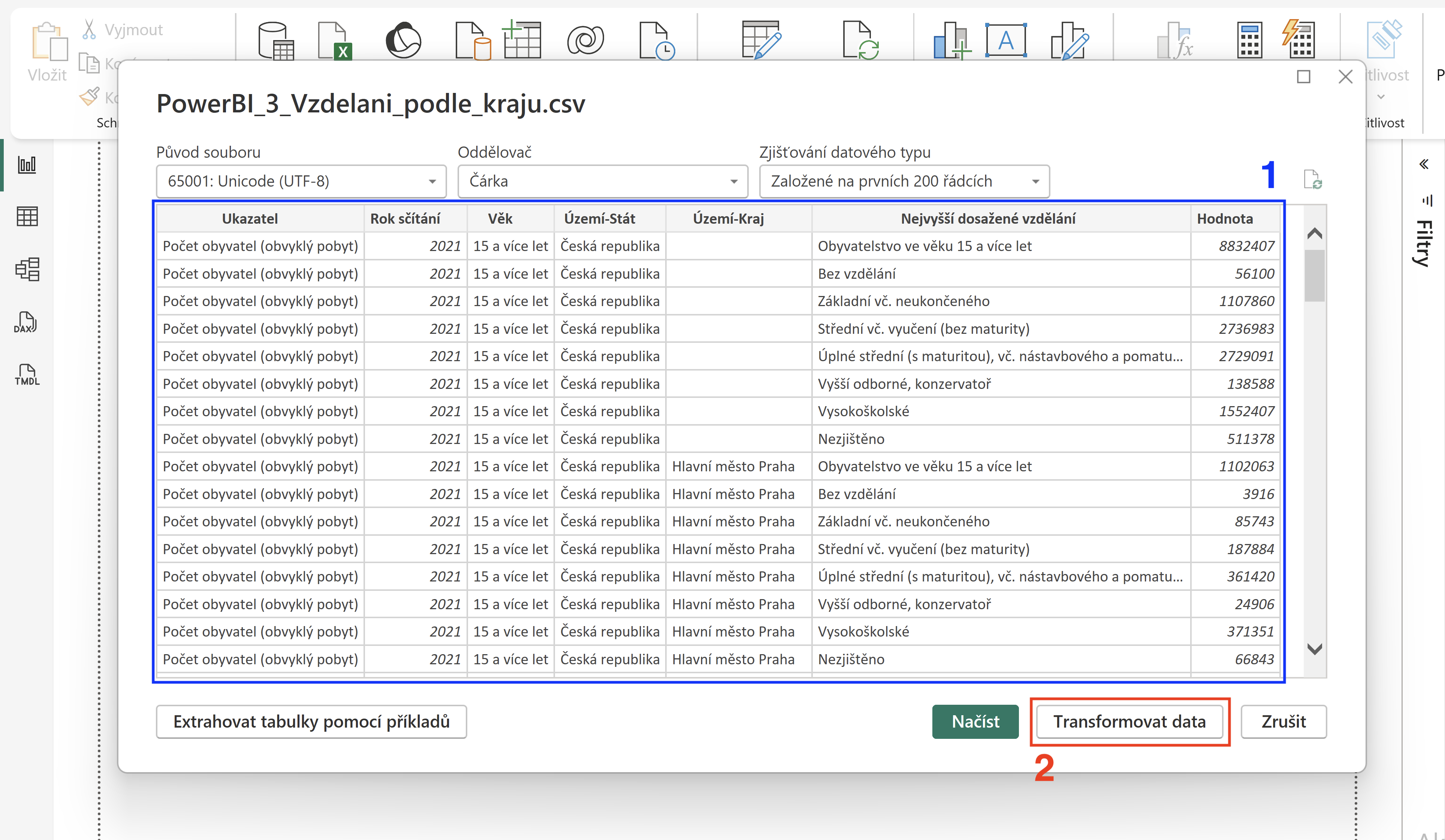1445x840 pixels.
Task: Open the Model view icon in sidebar
Action: tap(27, 269)
